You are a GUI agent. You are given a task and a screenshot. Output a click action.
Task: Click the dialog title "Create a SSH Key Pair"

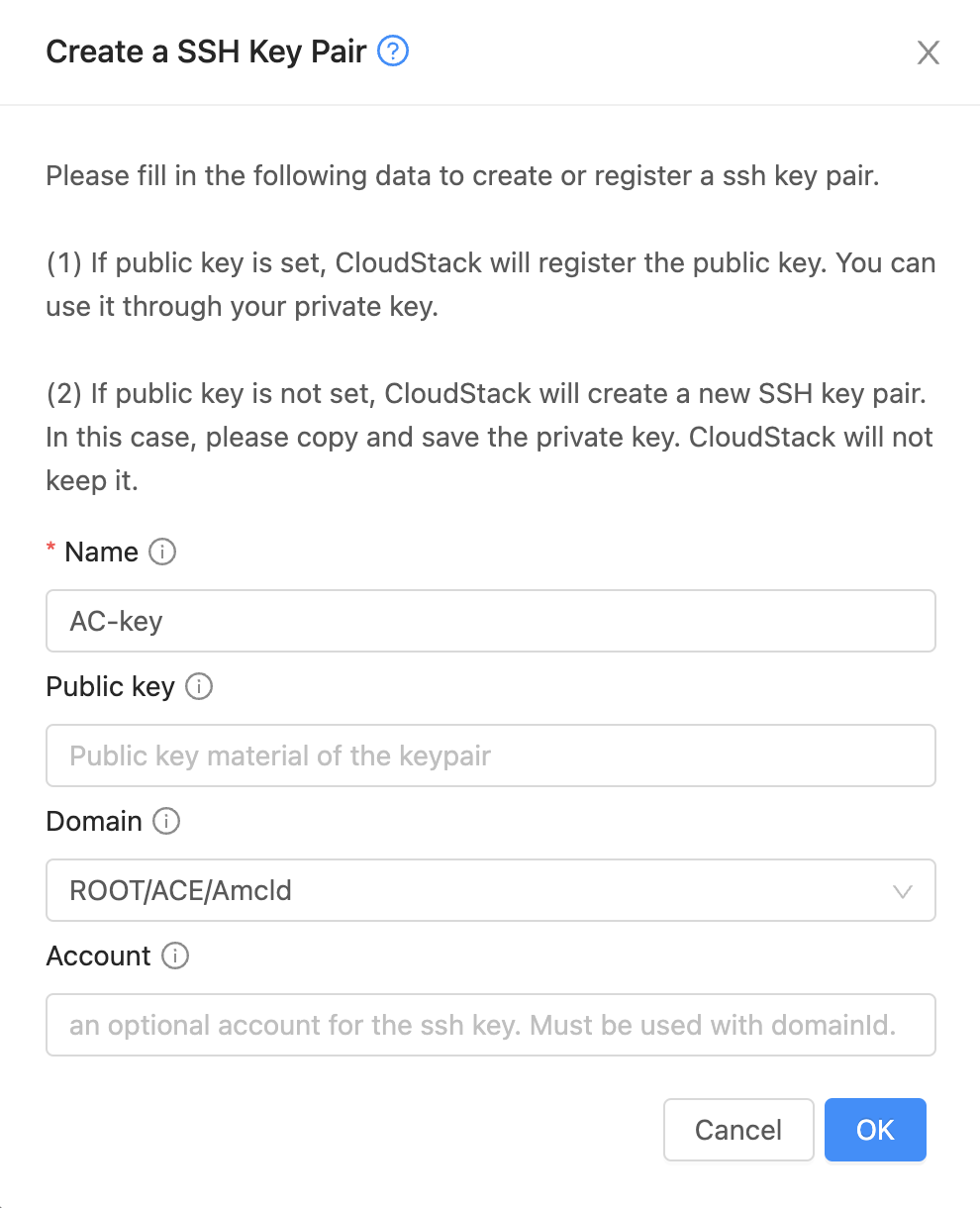pyautogui.click(x=206, y=51)
